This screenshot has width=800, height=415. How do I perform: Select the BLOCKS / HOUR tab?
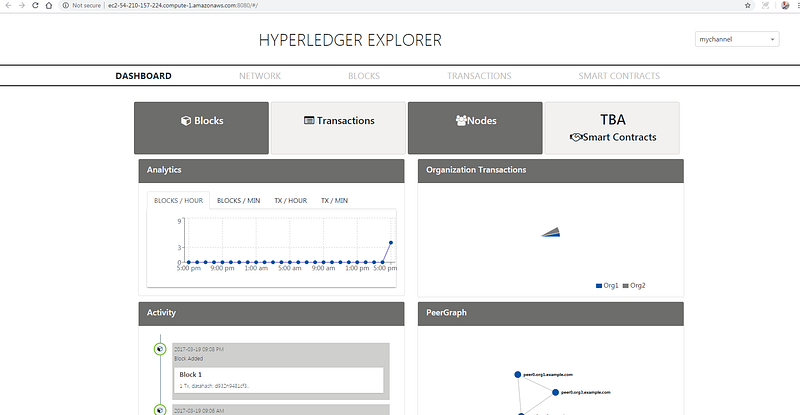pos(179,201)
